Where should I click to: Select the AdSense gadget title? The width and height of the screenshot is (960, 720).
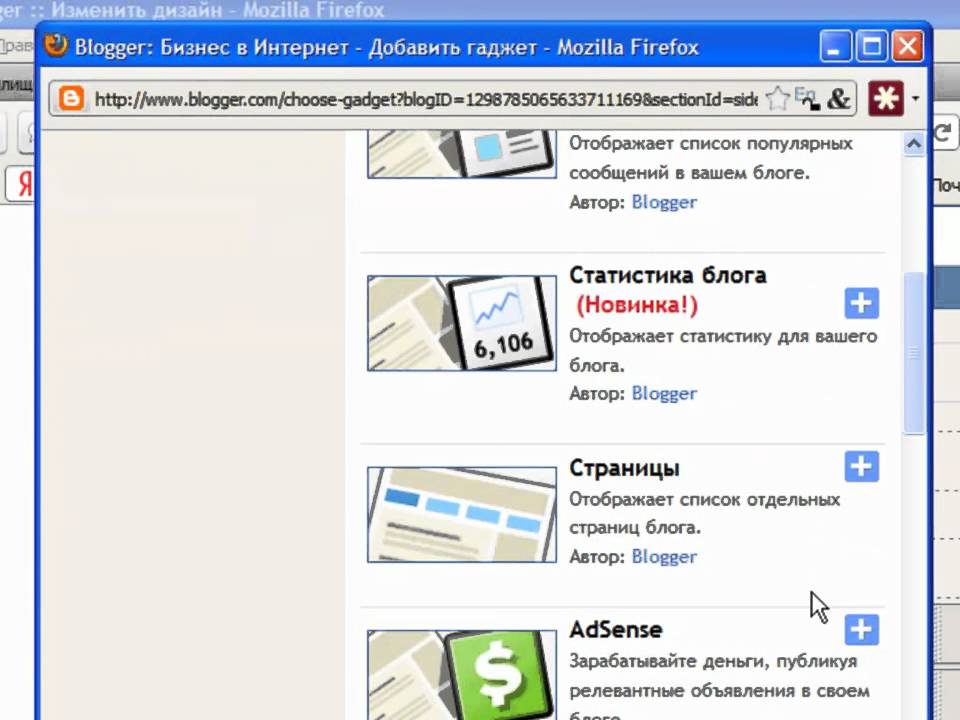(616, 629)
